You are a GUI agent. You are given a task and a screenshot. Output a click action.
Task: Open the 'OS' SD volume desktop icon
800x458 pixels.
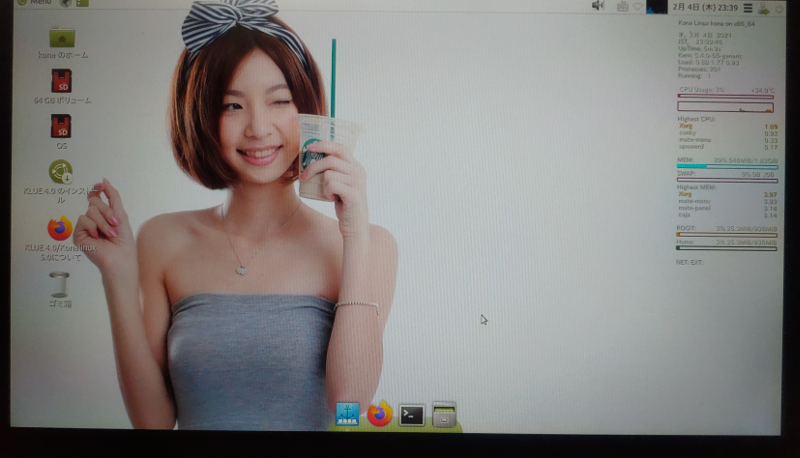[x=61, y=132]
